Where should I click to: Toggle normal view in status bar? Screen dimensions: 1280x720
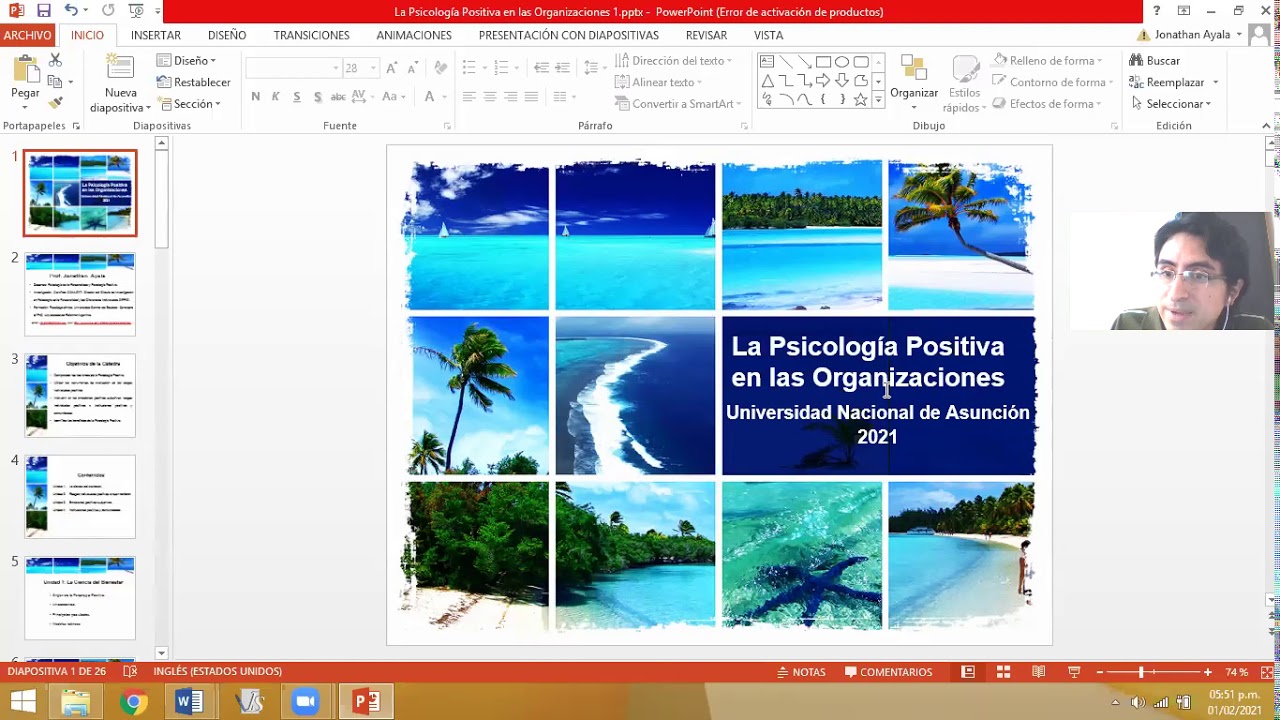tap(968, 672)
